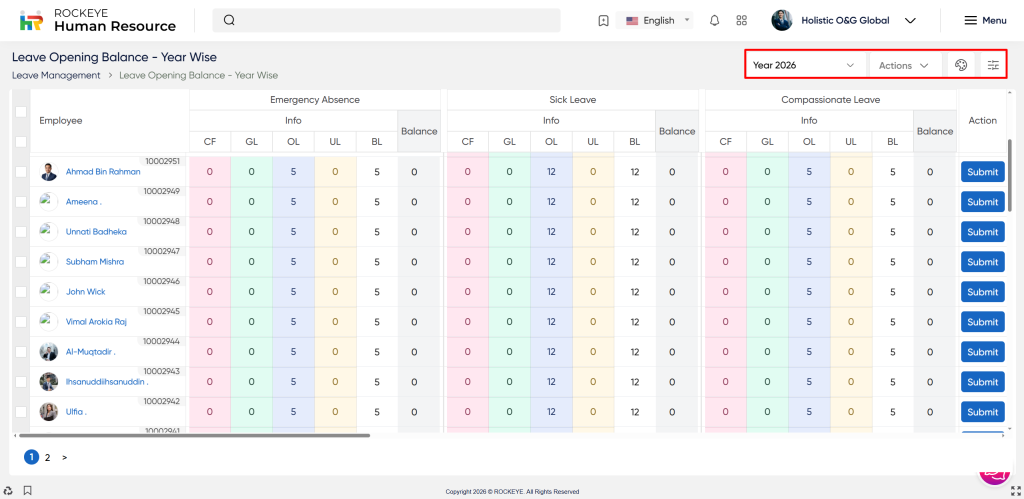This screenshot has height=499, width=1024.
Task: Open the filter sliders settings icon
Action: pos(993,65)
